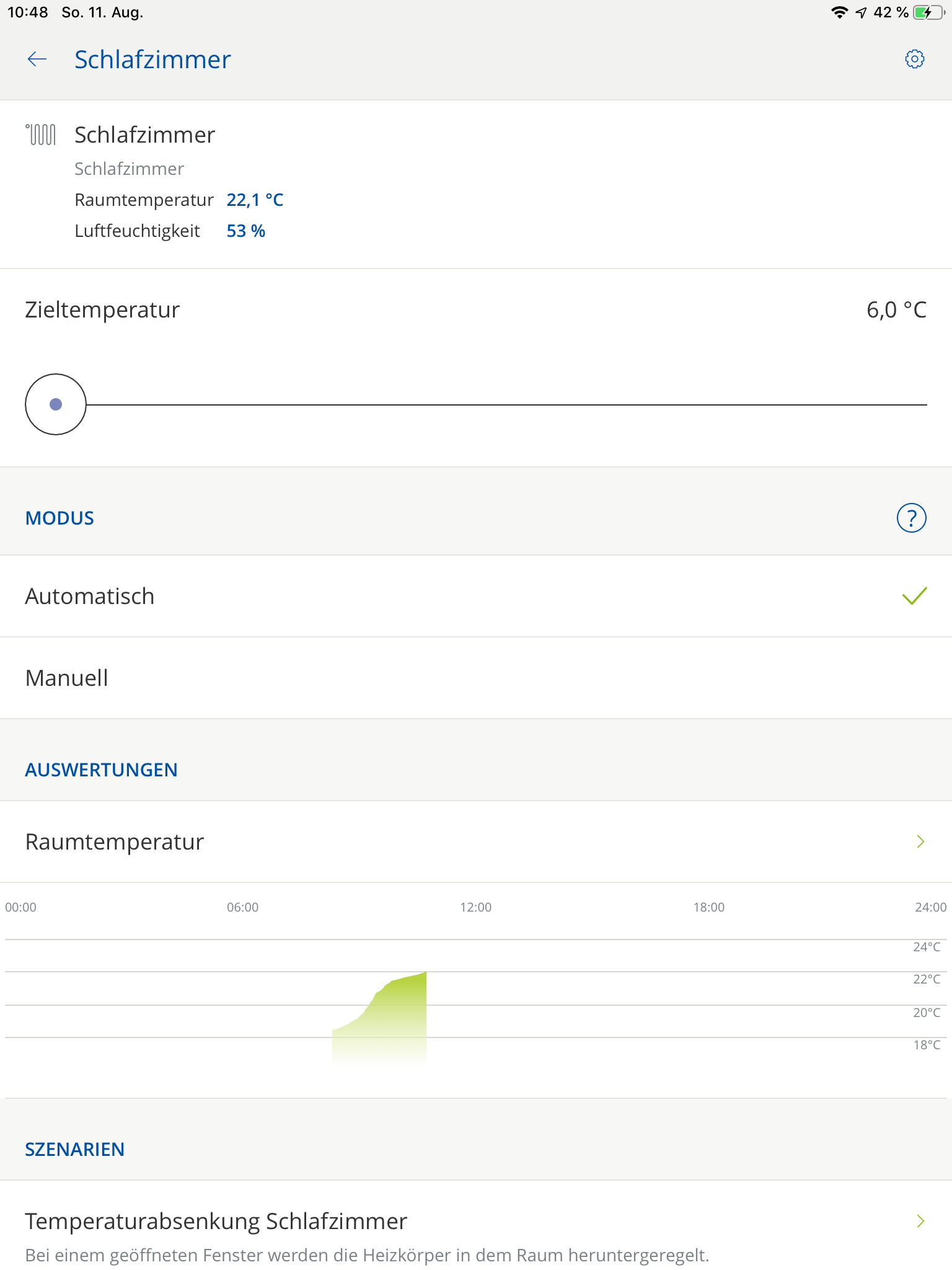Viewport: 952px width, 1270px height.
Task: Tap the green temperature chart area
Action: [x=390, y=1017]
